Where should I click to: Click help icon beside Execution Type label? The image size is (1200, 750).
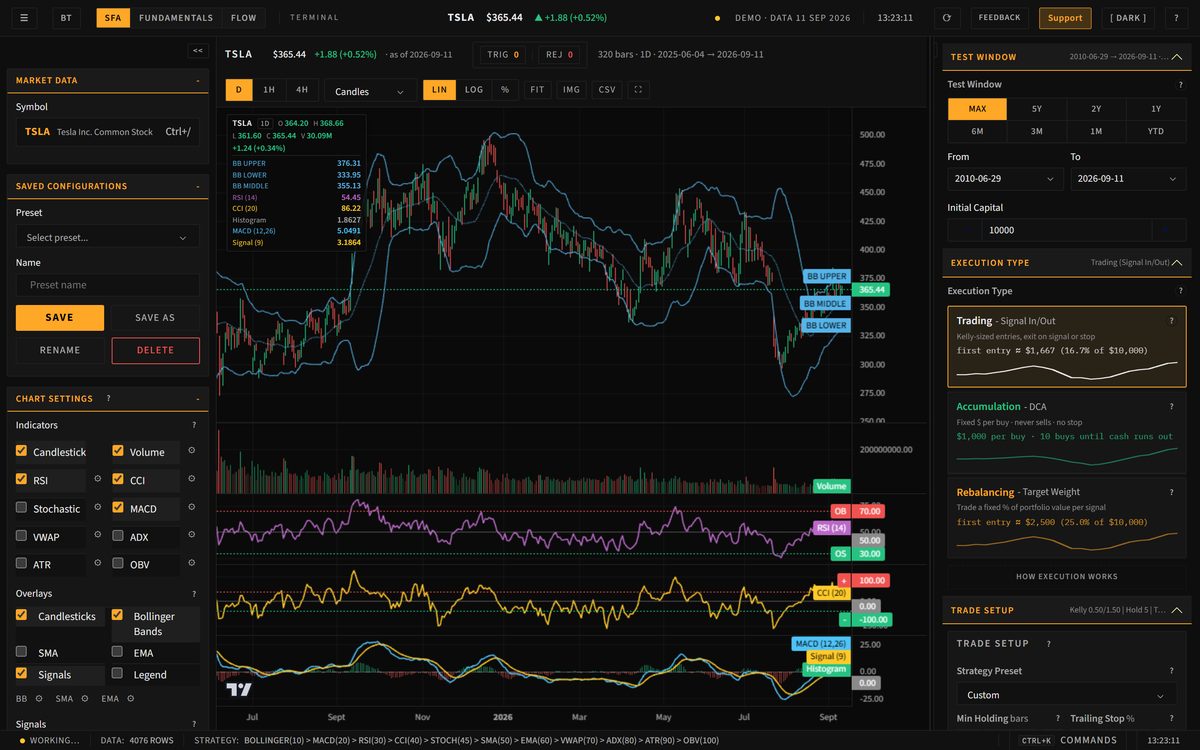pyautogui.click(x=1180, y=291)
